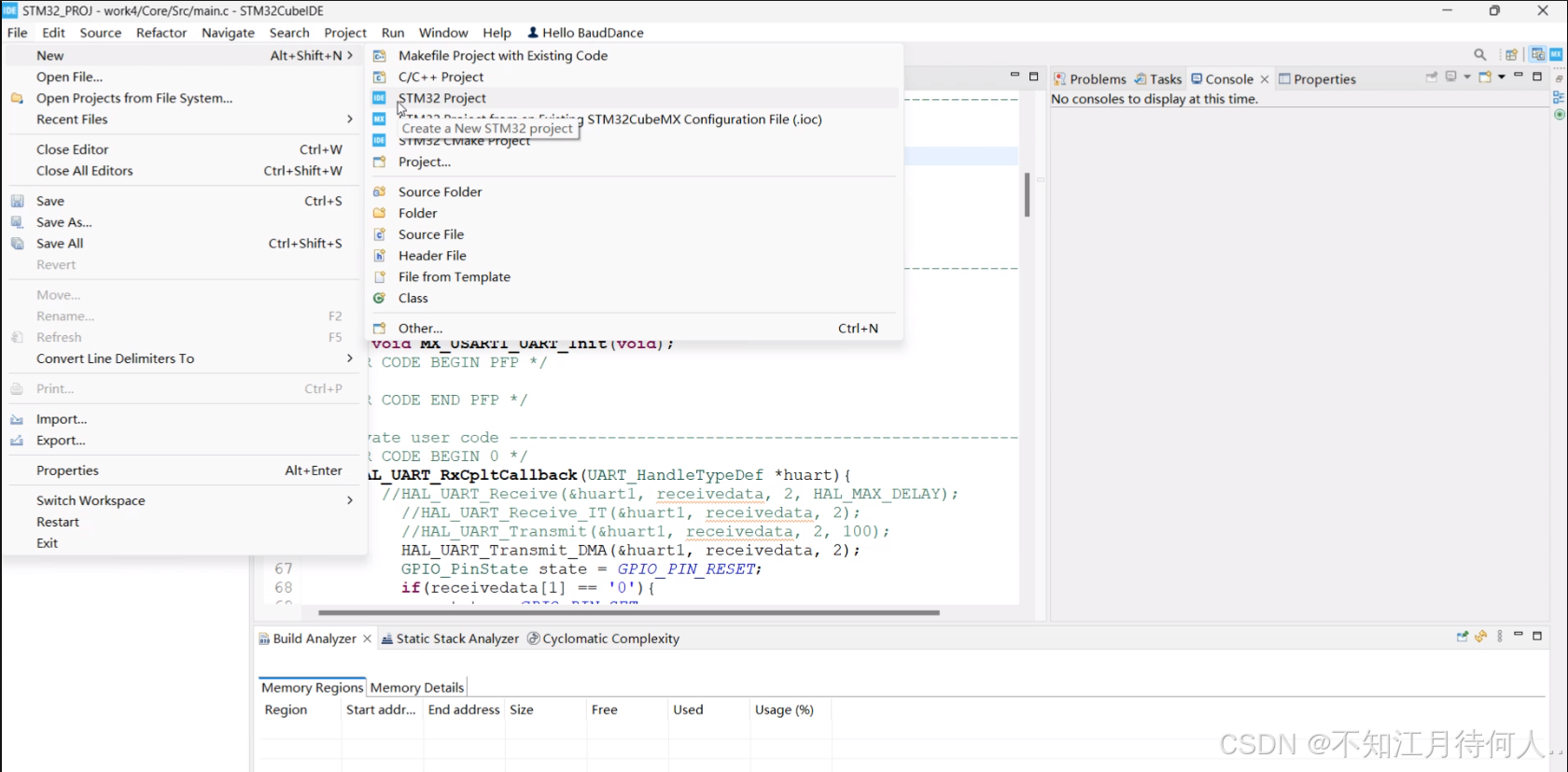Image resolution: width=1568 pixels, height=772 pixels.
Task: Switch to the Problems tab
Action: 1089,79
